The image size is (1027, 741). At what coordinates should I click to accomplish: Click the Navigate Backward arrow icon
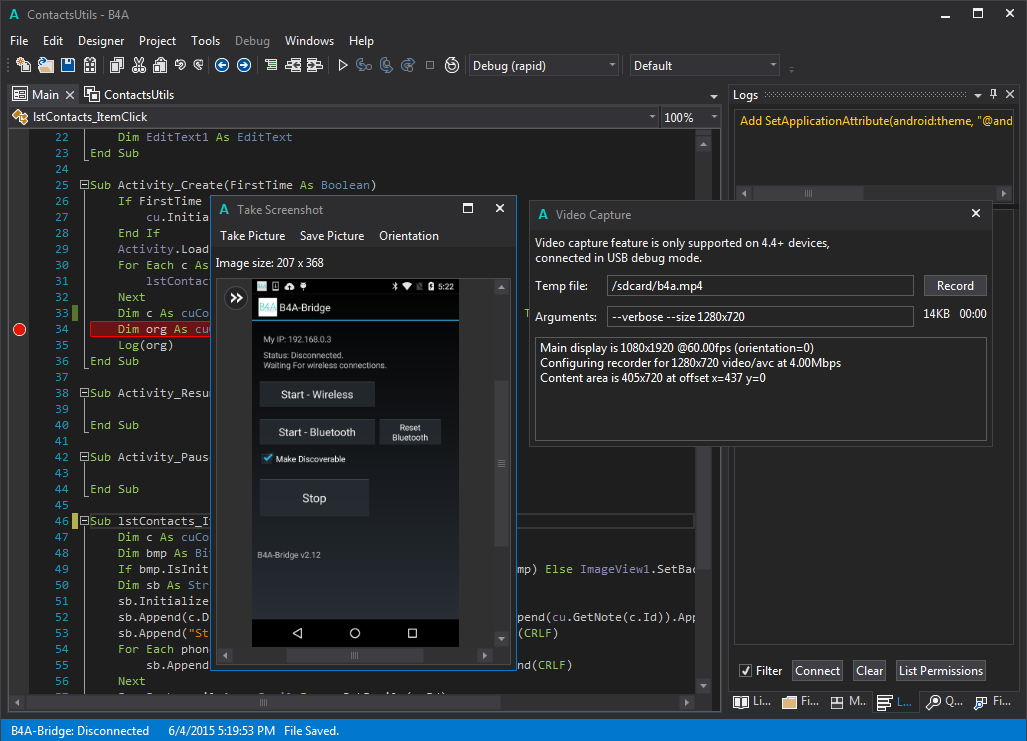pyautogui.click(x=221, y=65)
